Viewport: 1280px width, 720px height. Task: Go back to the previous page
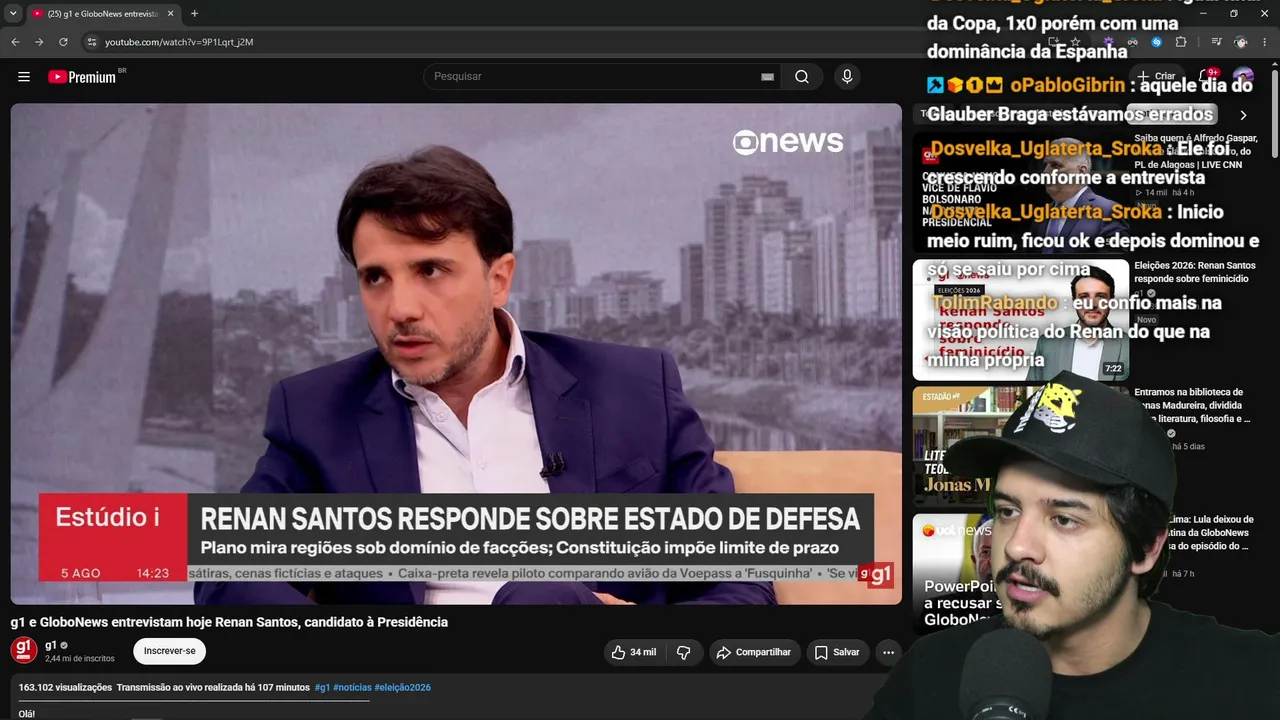[15, 42]
